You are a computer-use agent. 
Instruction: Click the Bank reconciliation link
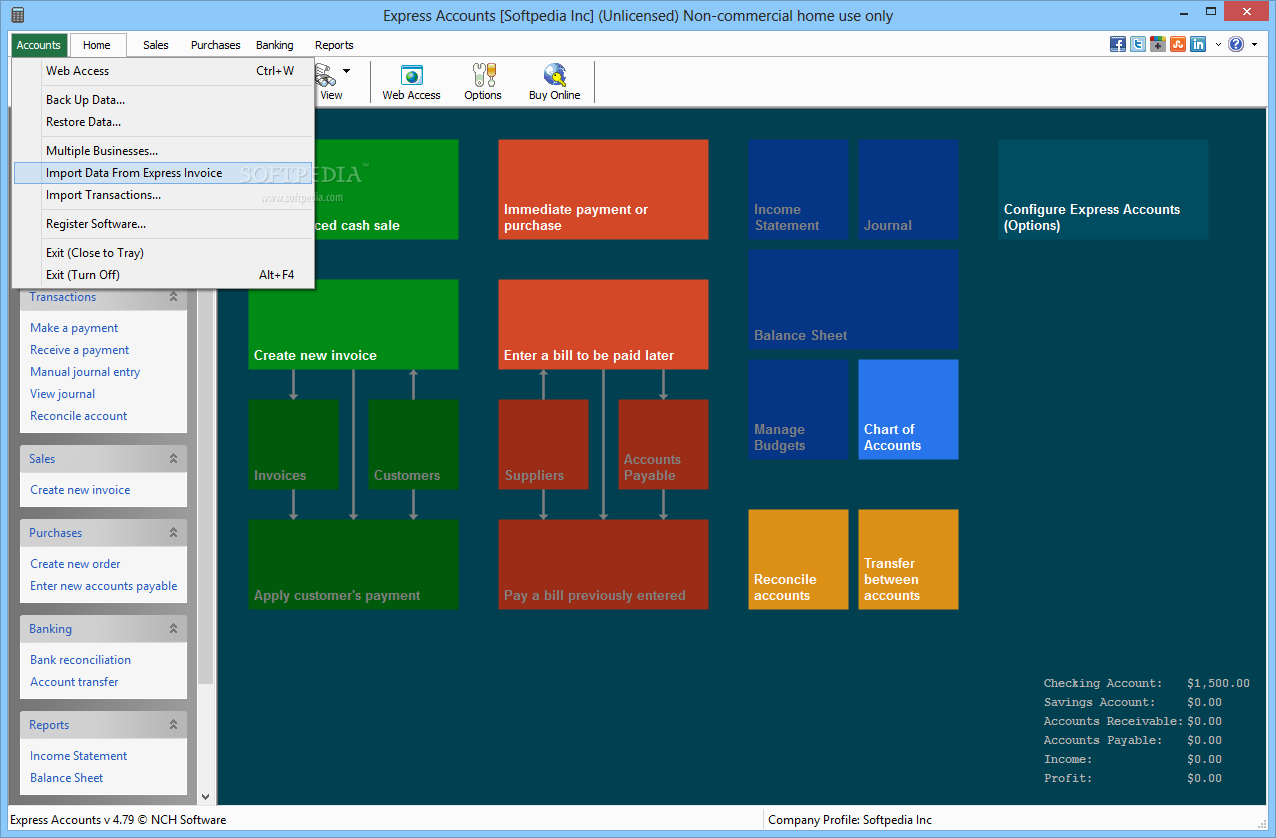80,660
